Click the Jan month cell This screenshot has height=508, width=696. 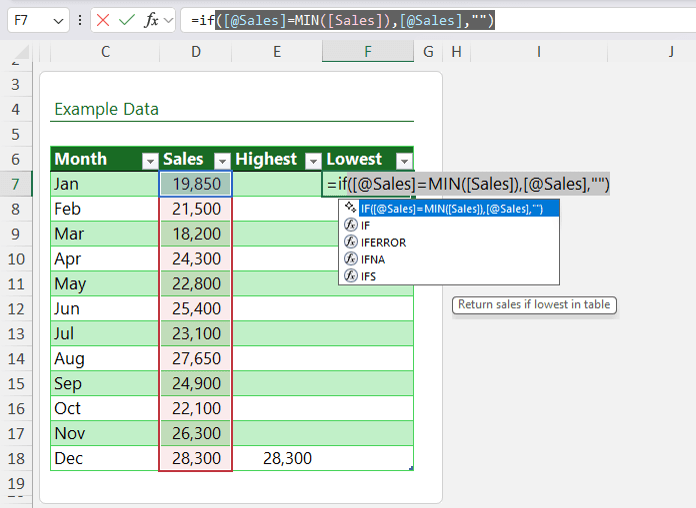click(x=105, y=184)
